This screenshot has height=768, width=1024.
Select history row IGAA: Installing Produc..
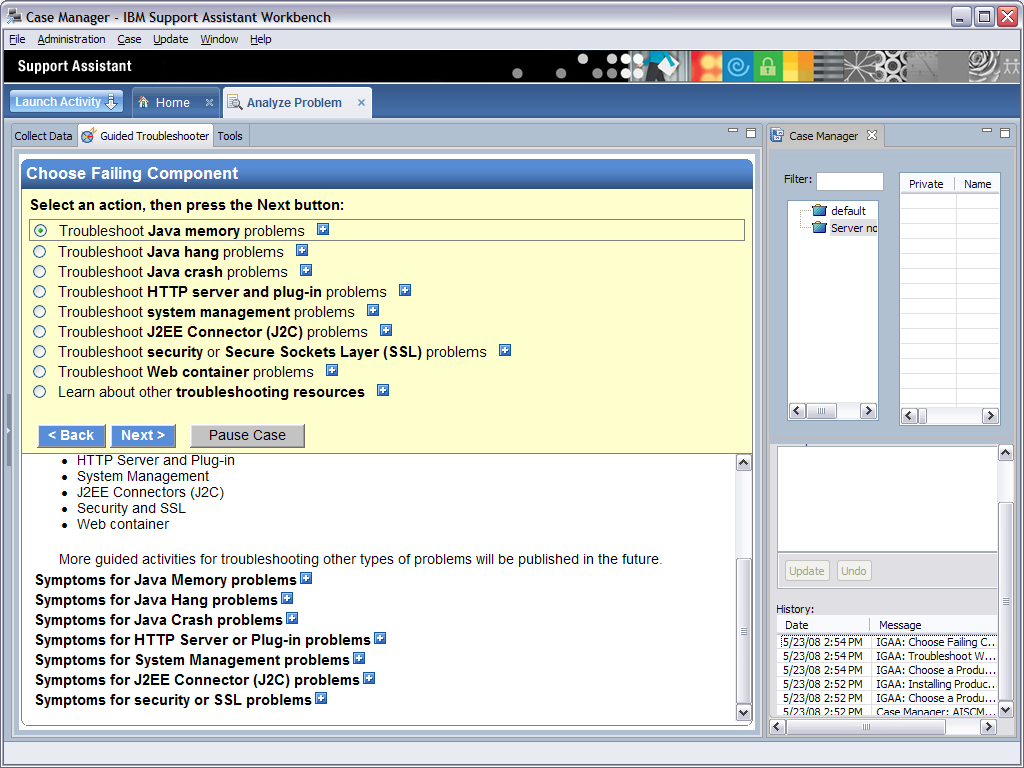pyautogui.click(x=888, y=684)
